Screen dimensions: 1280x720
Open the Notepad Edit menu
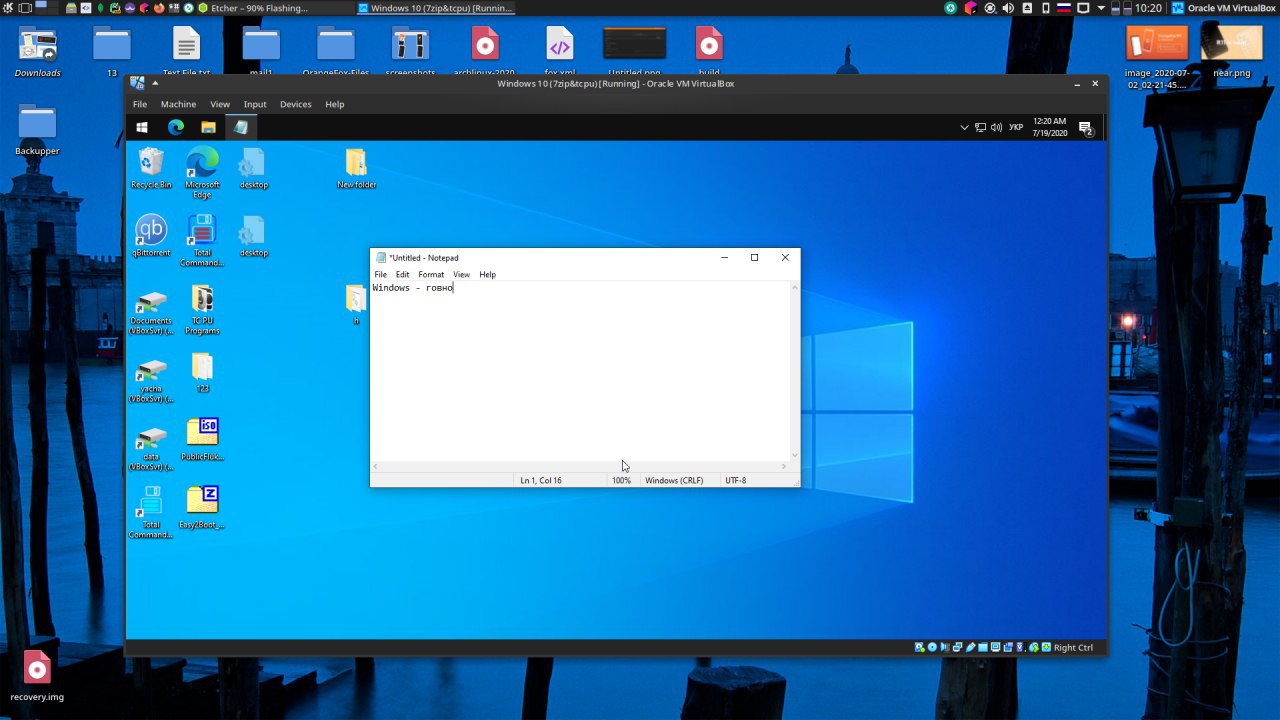pos(402,274)
